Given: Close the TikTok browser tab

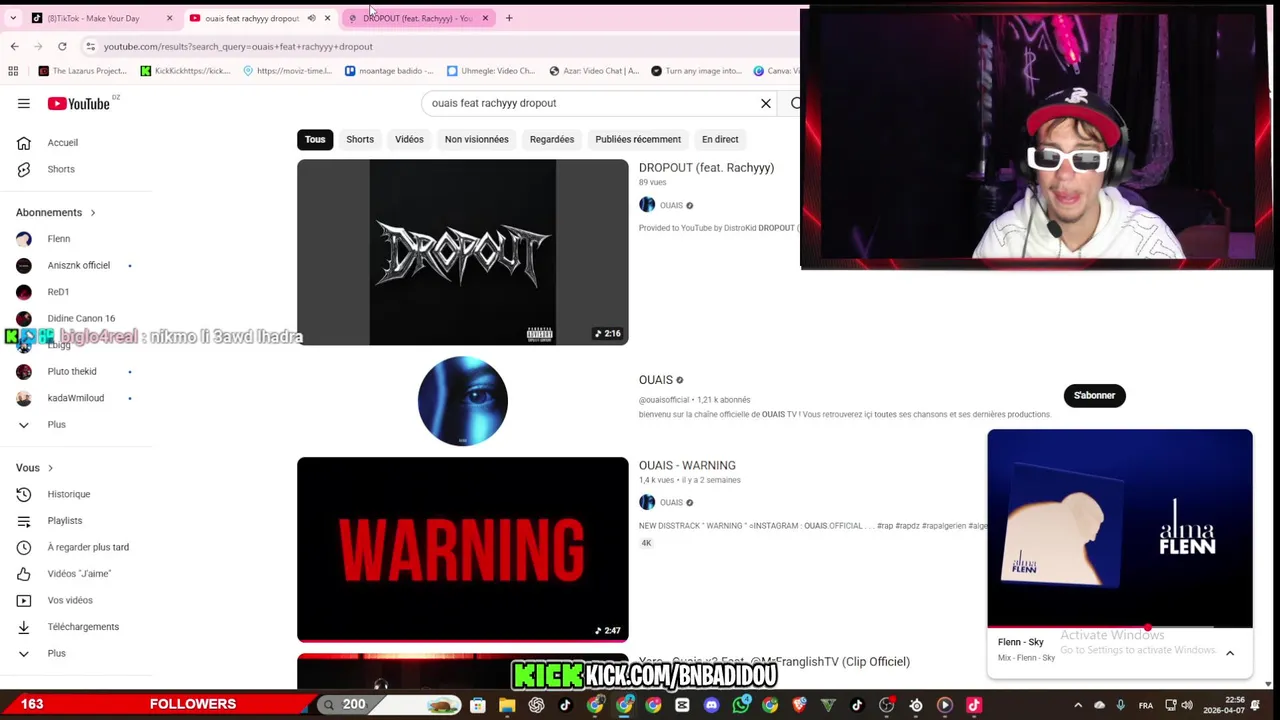Looking at the screenshot, I should click(169, 18).
